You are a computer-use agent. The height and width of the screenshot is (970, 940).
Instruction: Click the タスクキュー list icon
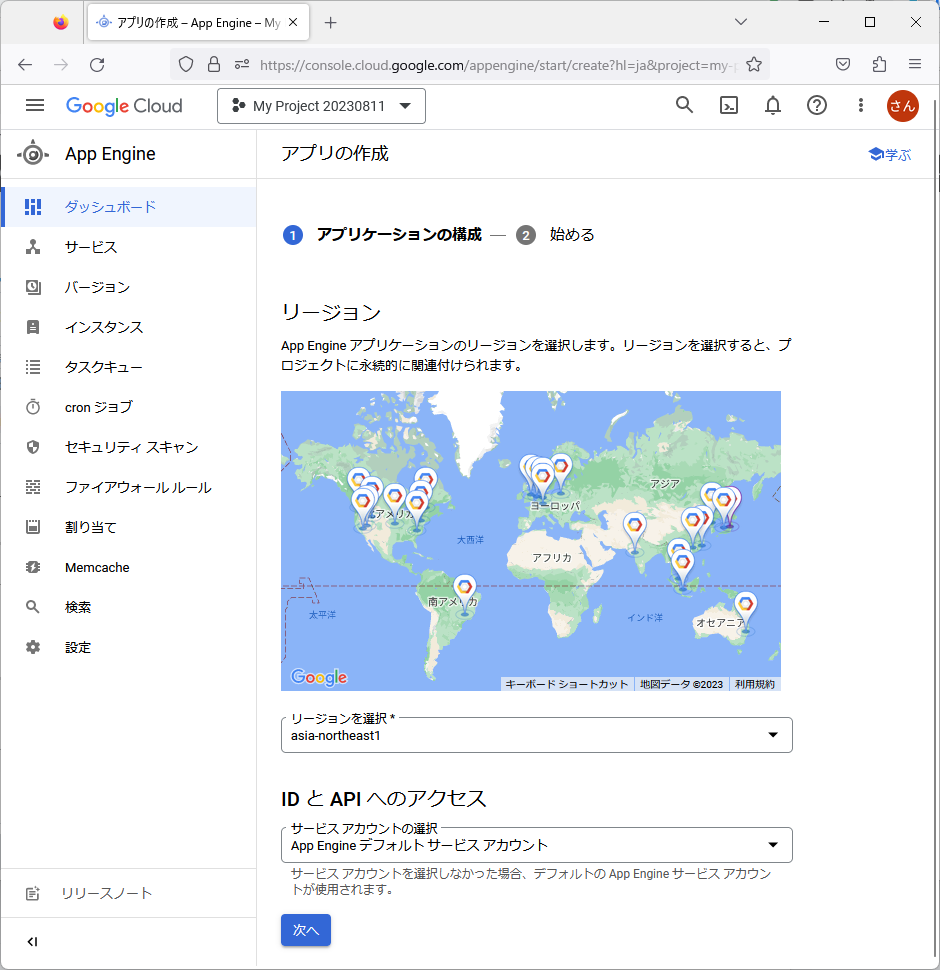click(33, 367)
